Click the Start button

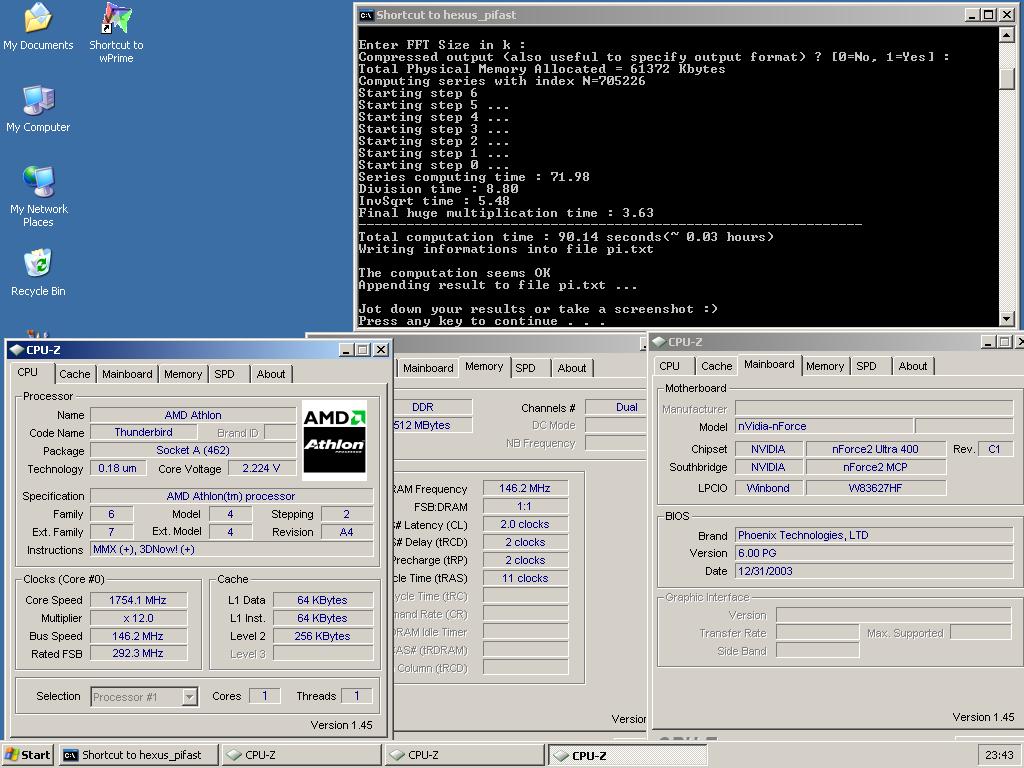click(27, 755)
